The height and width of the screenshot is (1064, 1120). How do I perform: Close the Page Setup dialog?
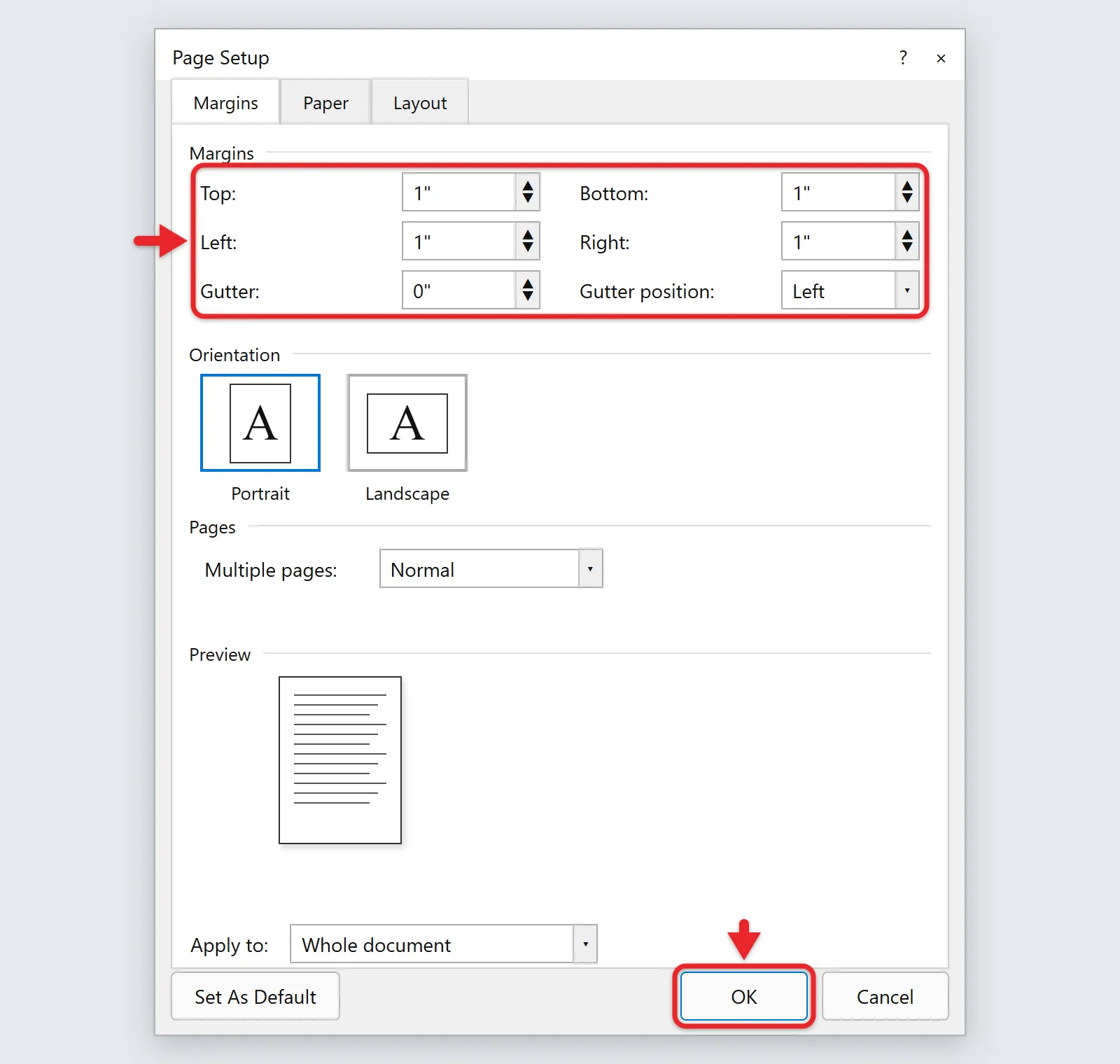(941, 58)
